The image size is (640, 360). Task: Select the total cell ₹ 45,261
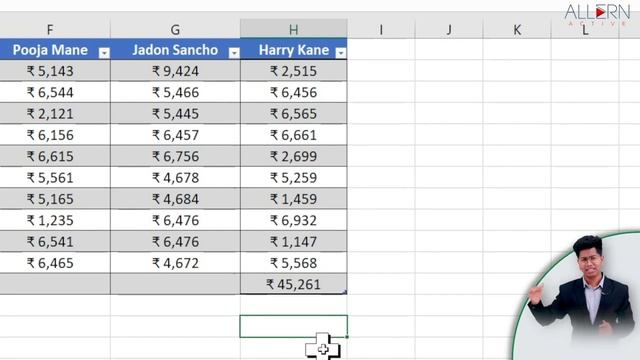click(293, 284)
